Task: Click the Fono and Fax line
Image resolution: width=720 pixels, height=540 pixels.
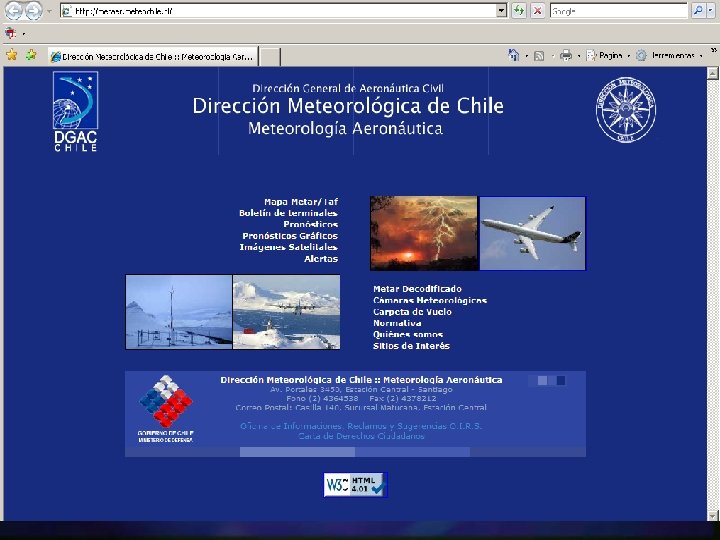Action: click(x=361, y=399)
